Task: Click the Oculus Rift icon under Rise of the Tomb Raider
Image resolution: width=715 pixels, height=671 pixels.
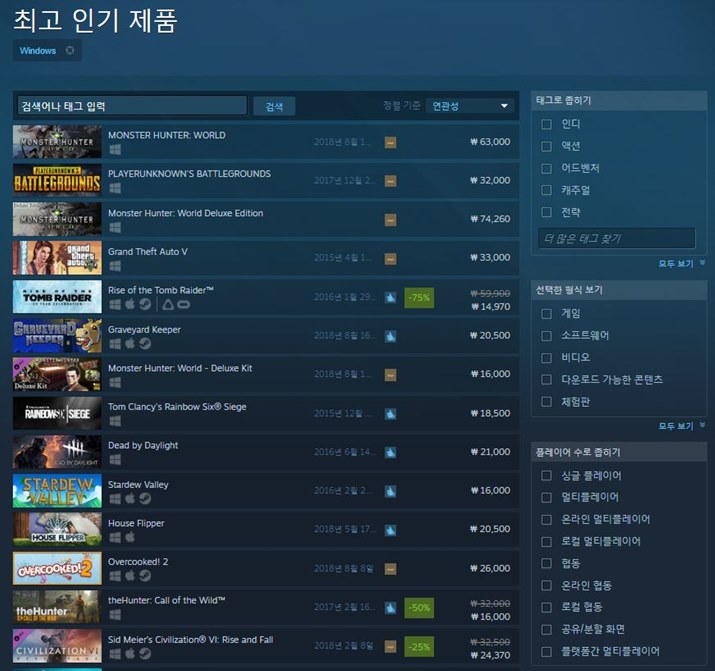Action: coord(184,304)
